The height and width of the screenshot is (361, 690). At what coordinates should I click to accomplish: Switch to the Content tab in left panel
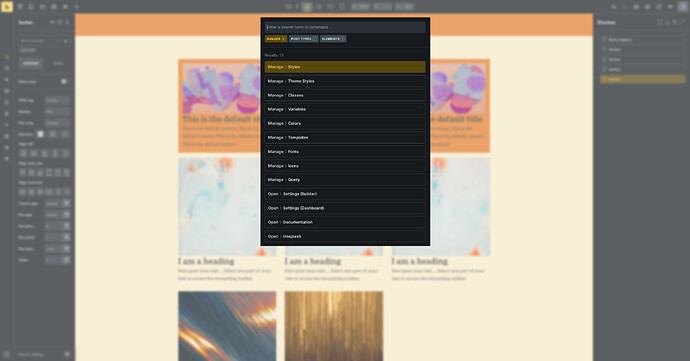click(31, 63)
